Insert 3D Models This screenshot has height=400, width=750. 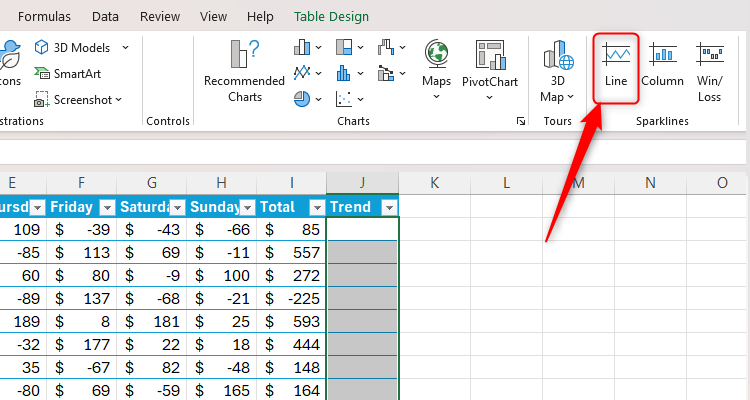[x=72, y=47]
